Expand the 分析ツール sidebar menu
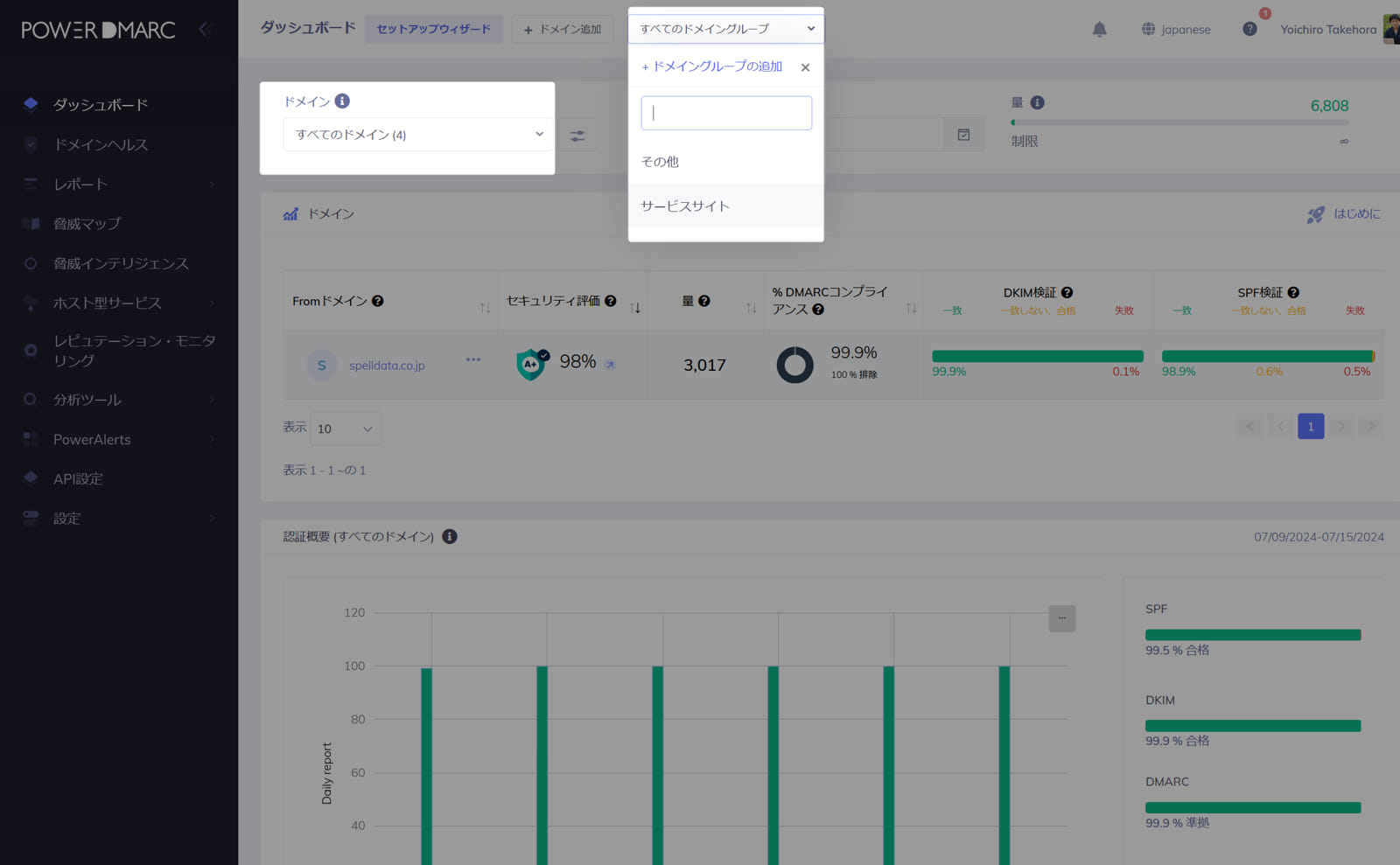This screenshot has height=865, width=1400. pos(119,400)
